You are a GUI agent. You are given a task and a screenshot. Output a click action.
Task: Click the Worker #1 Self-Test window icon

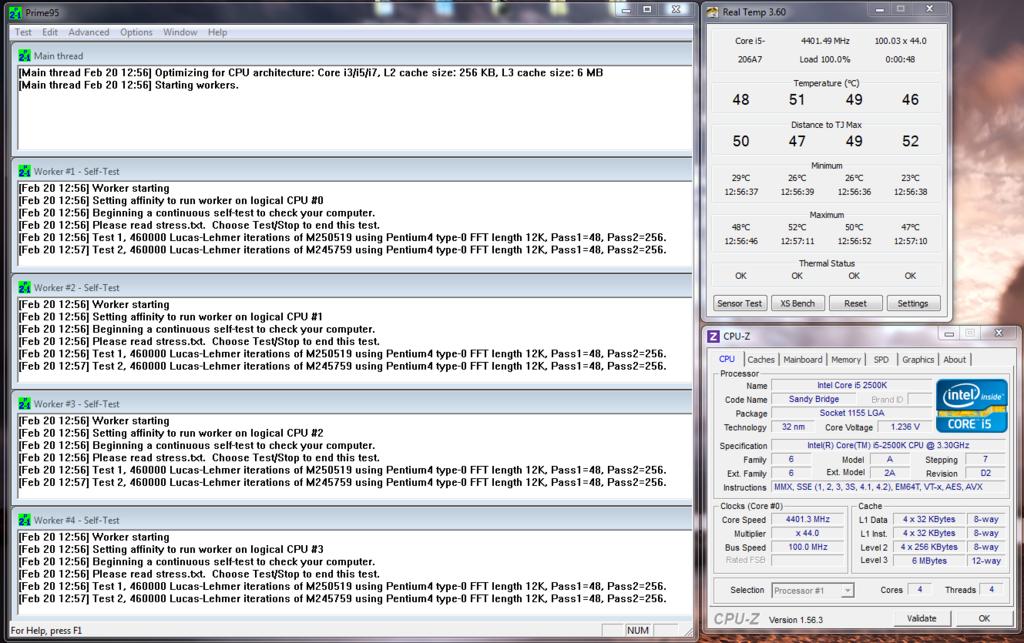[x=25, y=172]
